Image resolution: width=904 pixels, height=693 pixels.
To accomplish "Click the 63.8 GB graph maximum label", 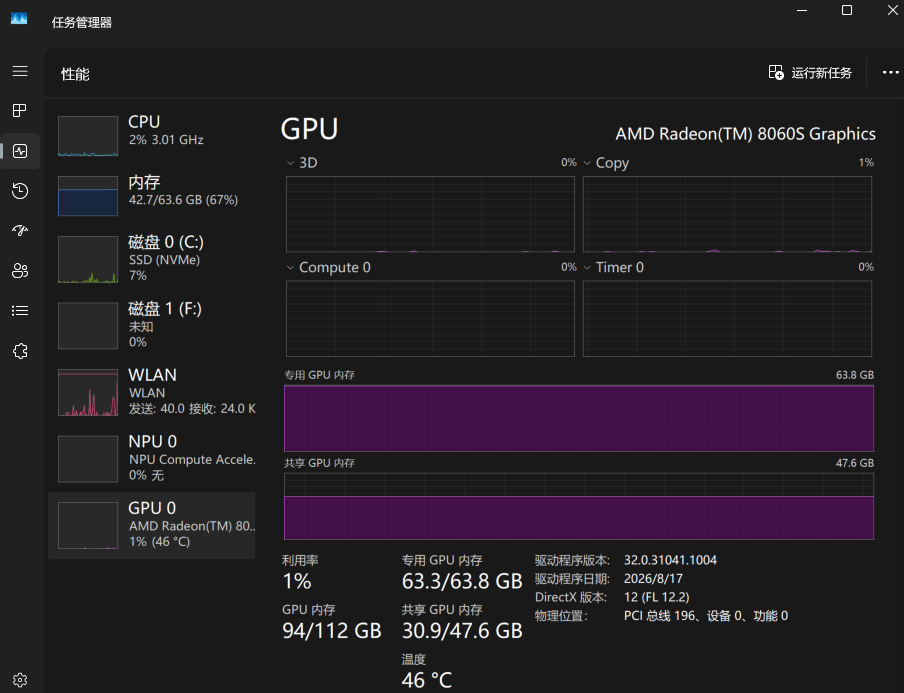I will 855,375.
